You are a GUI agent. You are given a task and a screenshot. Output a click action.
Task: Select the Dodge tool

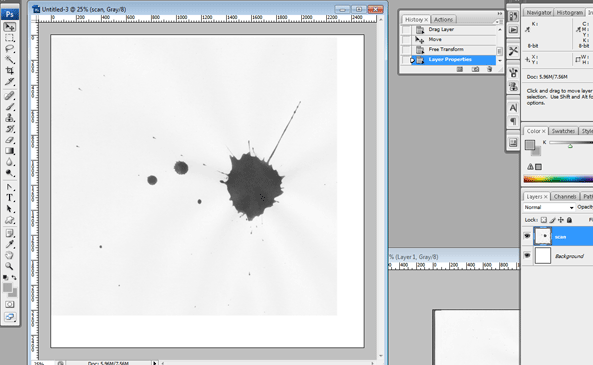point(9,173)
